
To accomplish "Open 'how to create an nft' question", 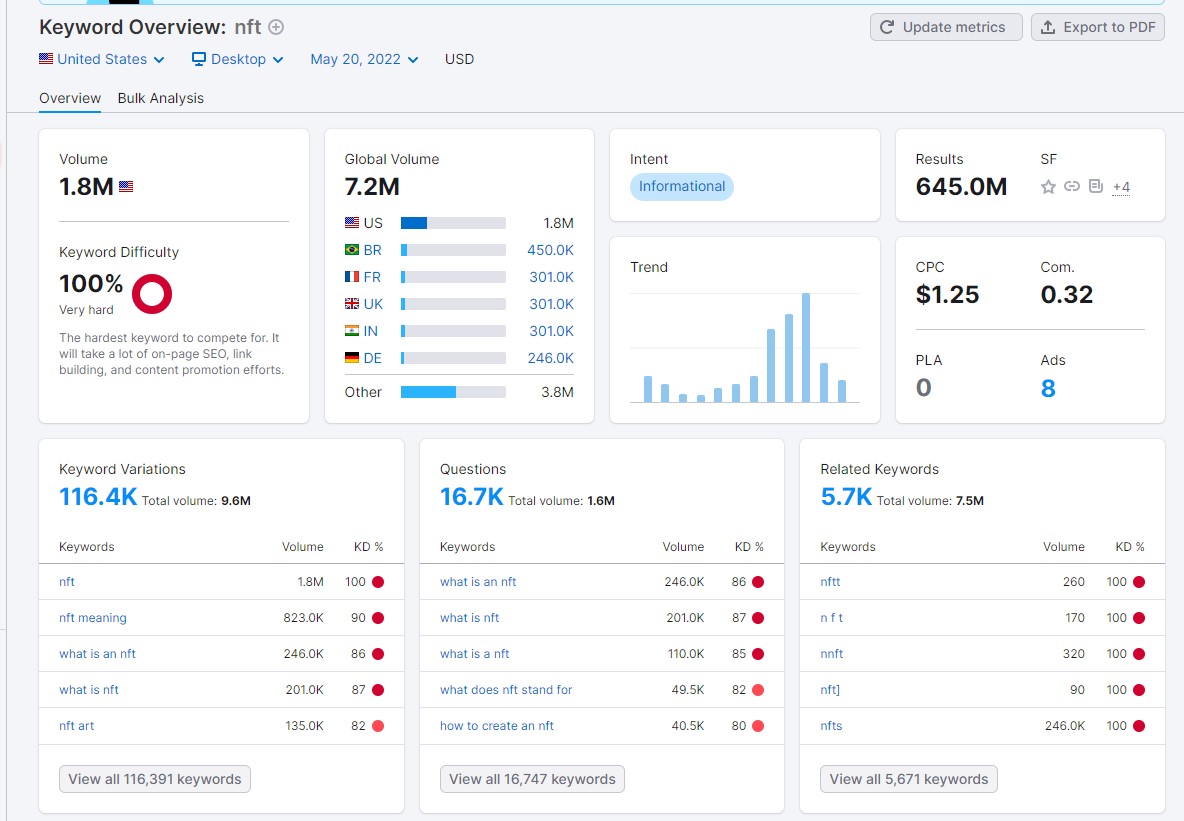I will pyautogui.click(x=497, y=726).
